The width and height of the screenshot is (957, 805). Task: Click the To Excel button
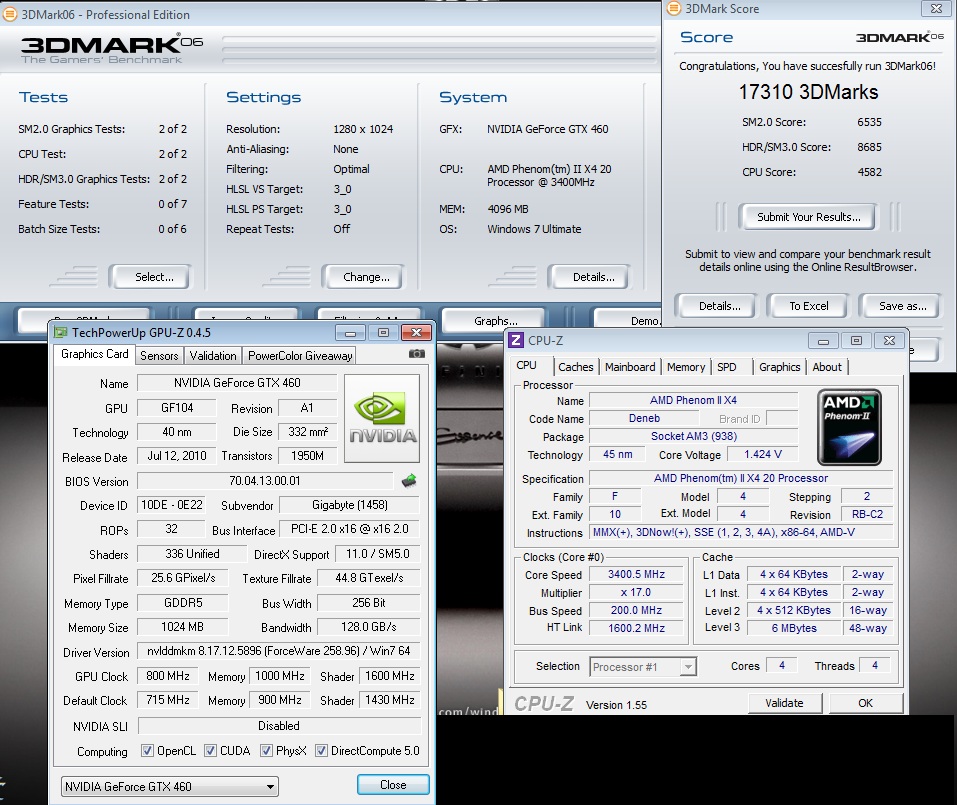coord(808,306)
